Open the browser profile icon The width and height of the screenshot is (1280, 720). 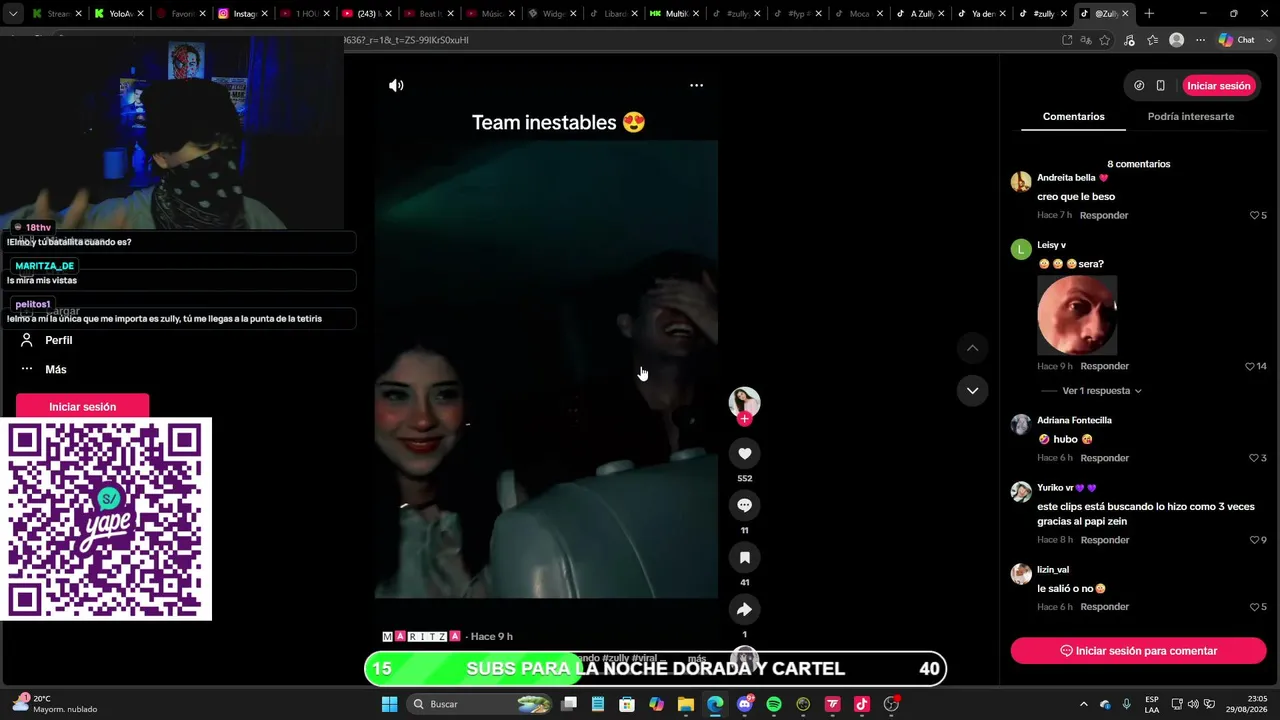[1177, 40]
